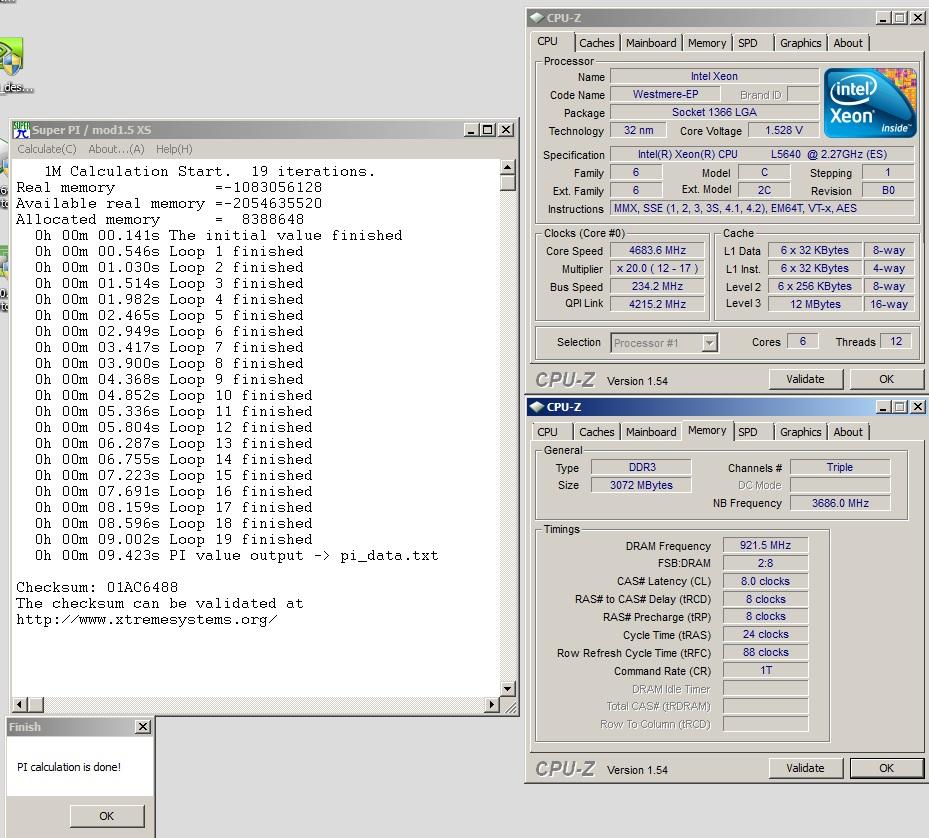Click OK in the Finish dialog
Image resolution: width=929 pixels, height=838 pixels.
pyautogui.click(x=107, y=816)
